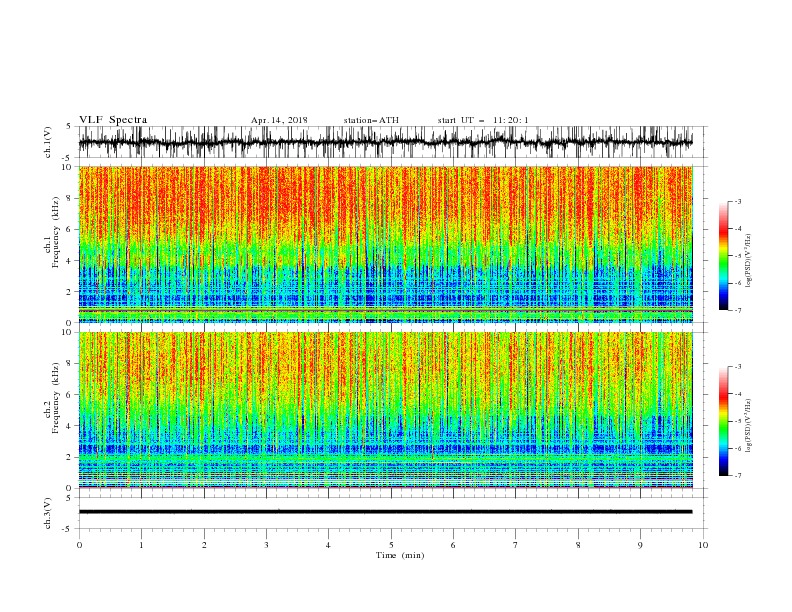Screen dimensions: 792x612
Task: Click the "-3" label on ch.1 color bar
Action: pos(738,201)
